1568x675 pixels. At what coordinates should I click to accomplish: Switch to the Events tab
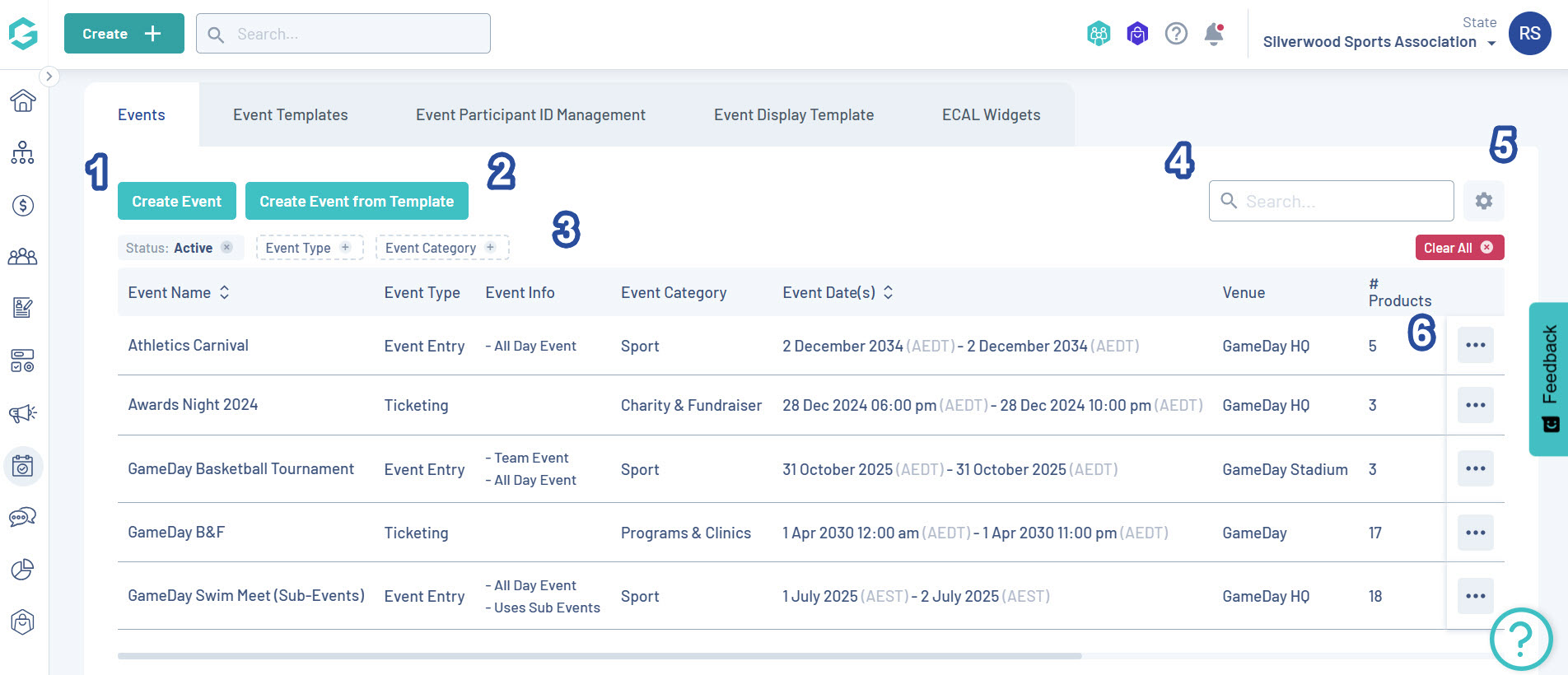click(x=142, y=114)
